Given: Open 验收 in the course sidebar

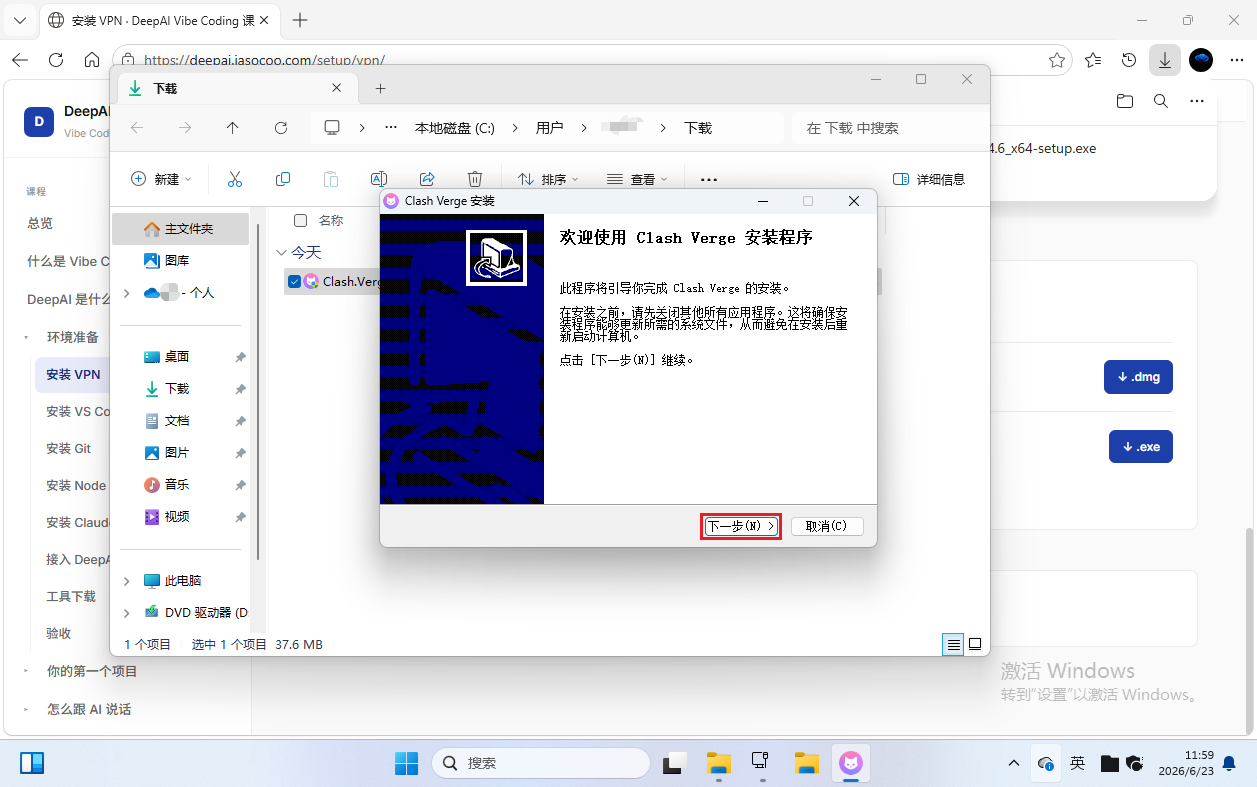Looking at the screenshot, I should click(59, 633).
